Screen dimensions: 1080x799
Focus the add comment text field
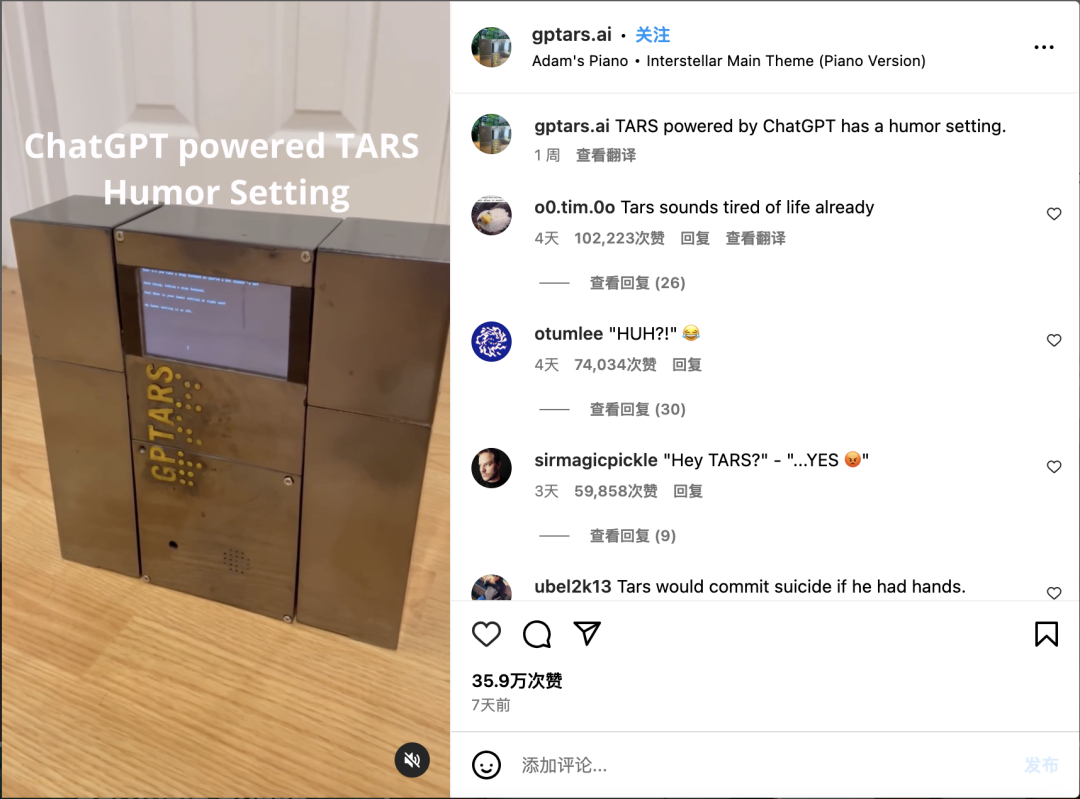coord(765,765)
